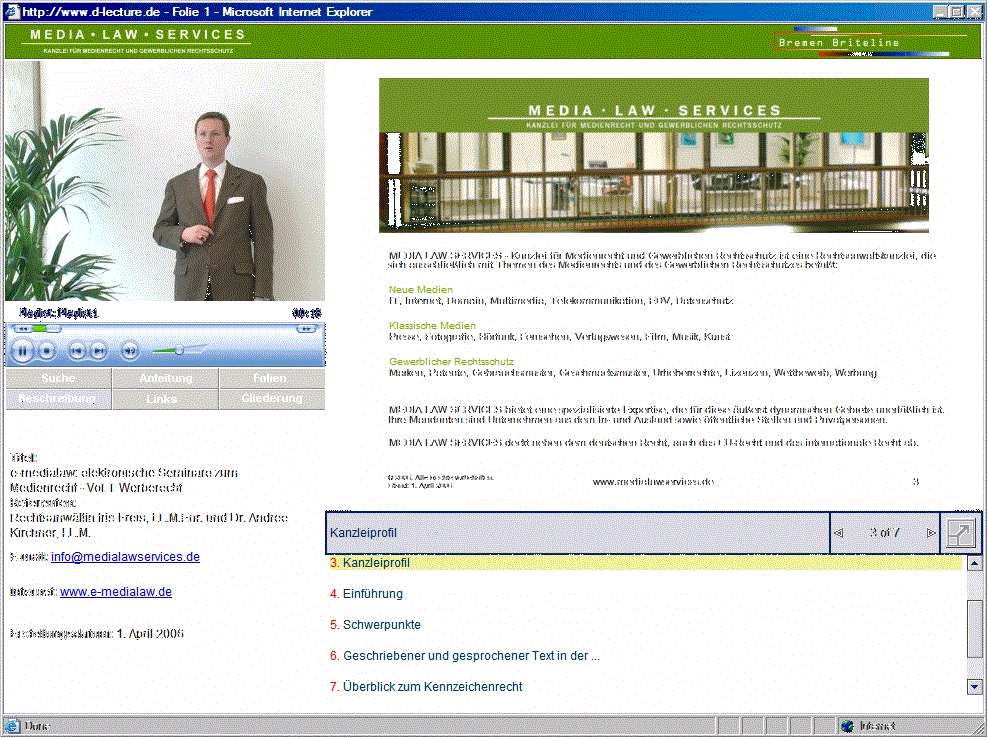The width and height of the screenshot is (988, 738).
Task: Skip to previous media item
Action: pyautogui.click(x=77, y=350)
